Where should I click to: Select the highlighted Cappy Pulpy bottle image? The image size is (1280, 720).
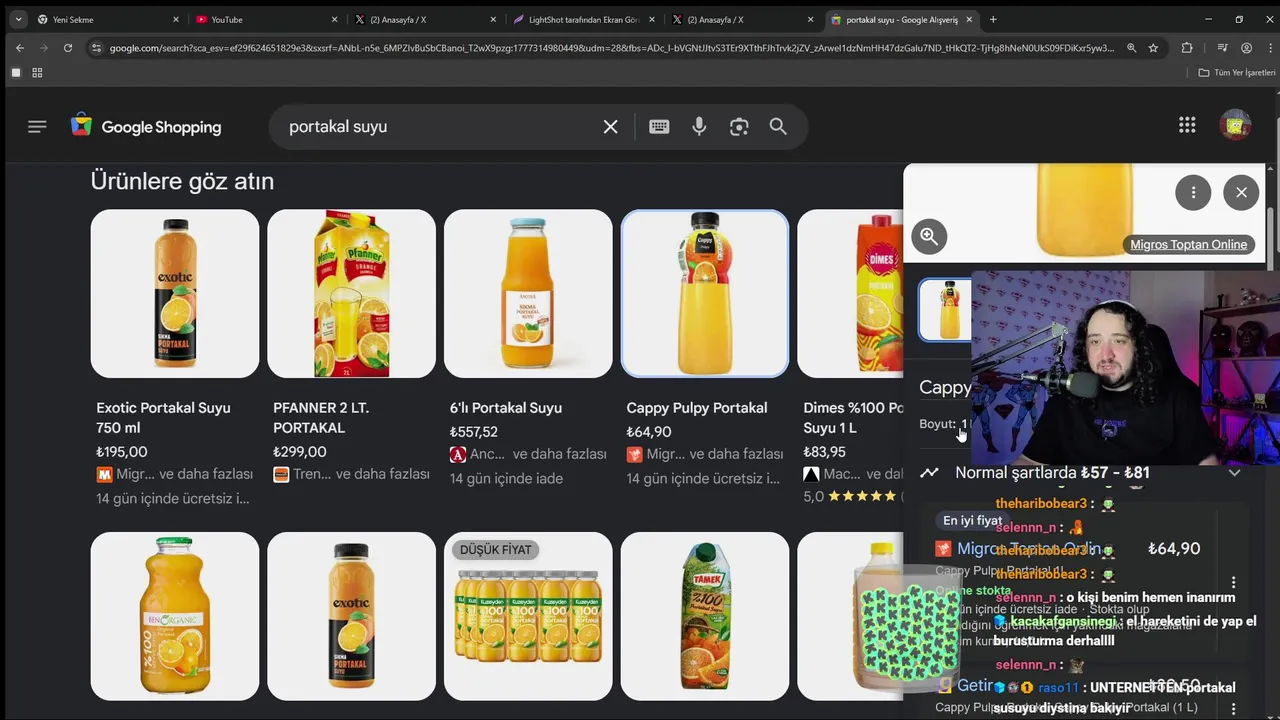tap(705, 293)
